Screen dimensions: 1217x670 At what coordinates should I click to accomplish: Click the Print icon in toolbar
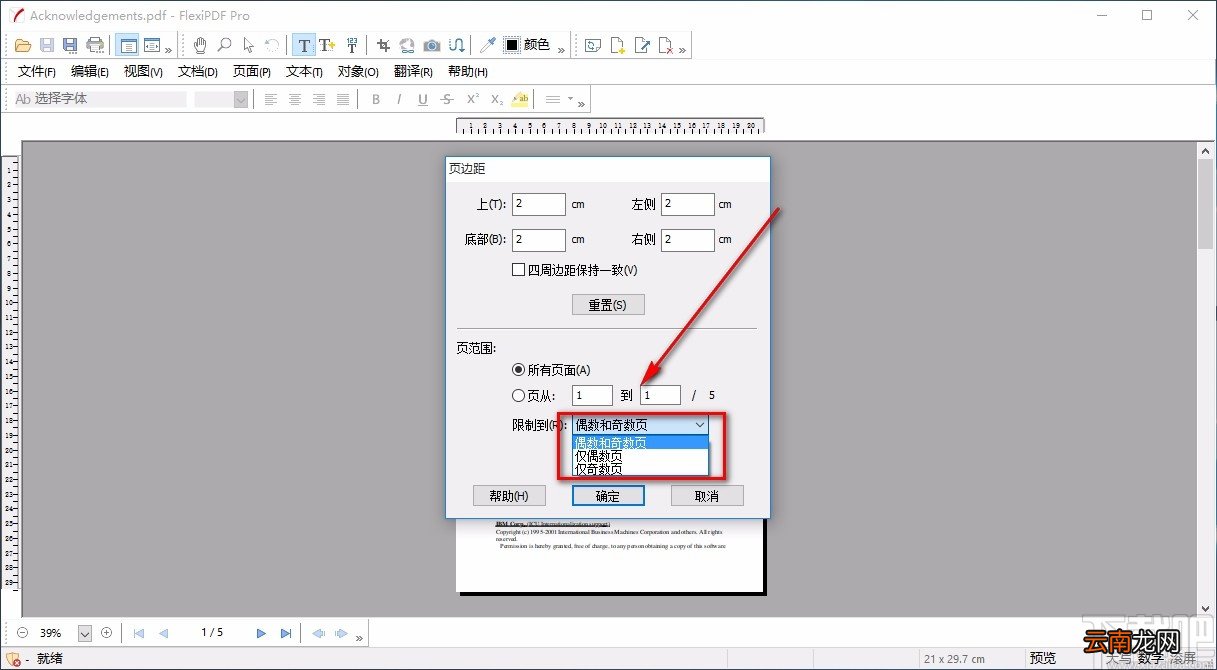tap(95, 45)
